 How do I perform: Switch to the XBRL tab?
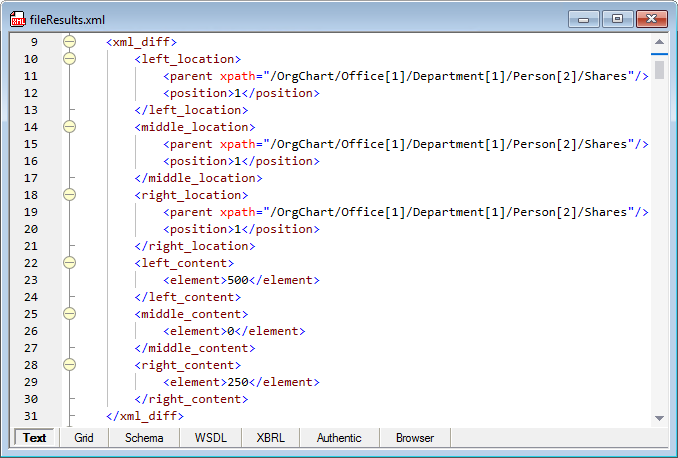pyautogui.click(x=270, y=438)
